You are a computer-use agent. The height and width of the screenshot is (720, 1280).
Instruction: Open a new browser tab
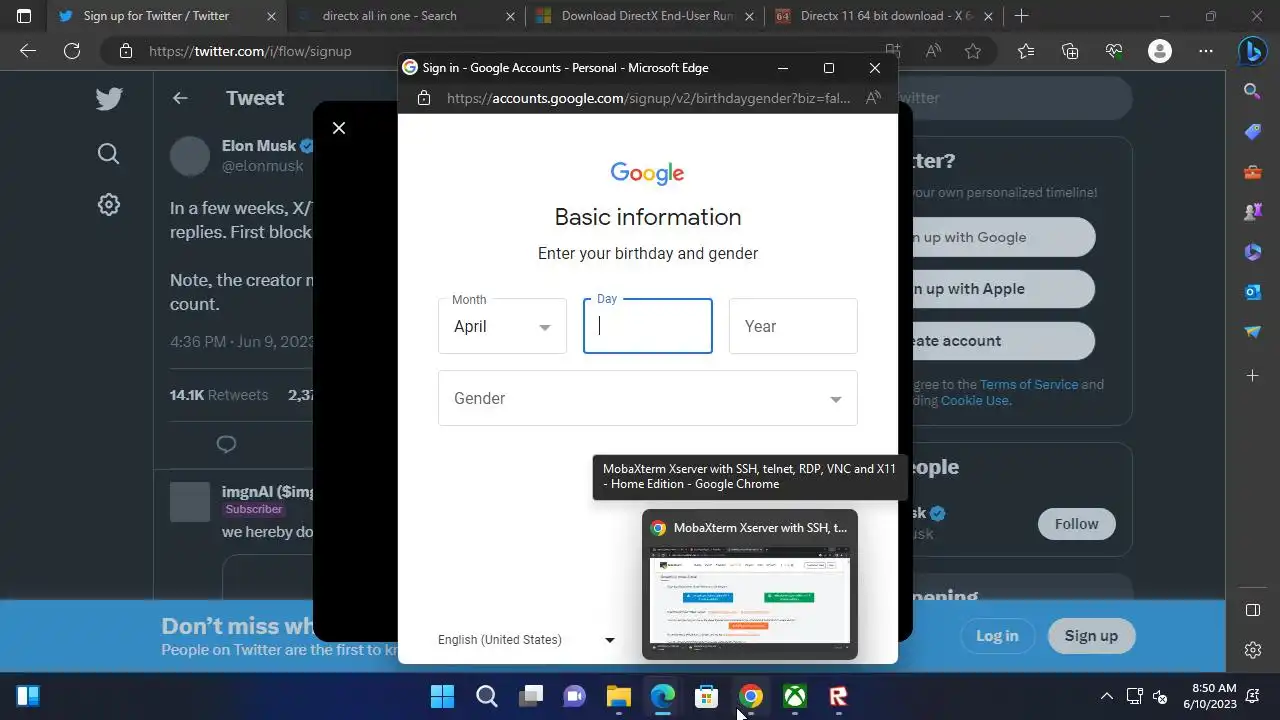[1021, 16]
